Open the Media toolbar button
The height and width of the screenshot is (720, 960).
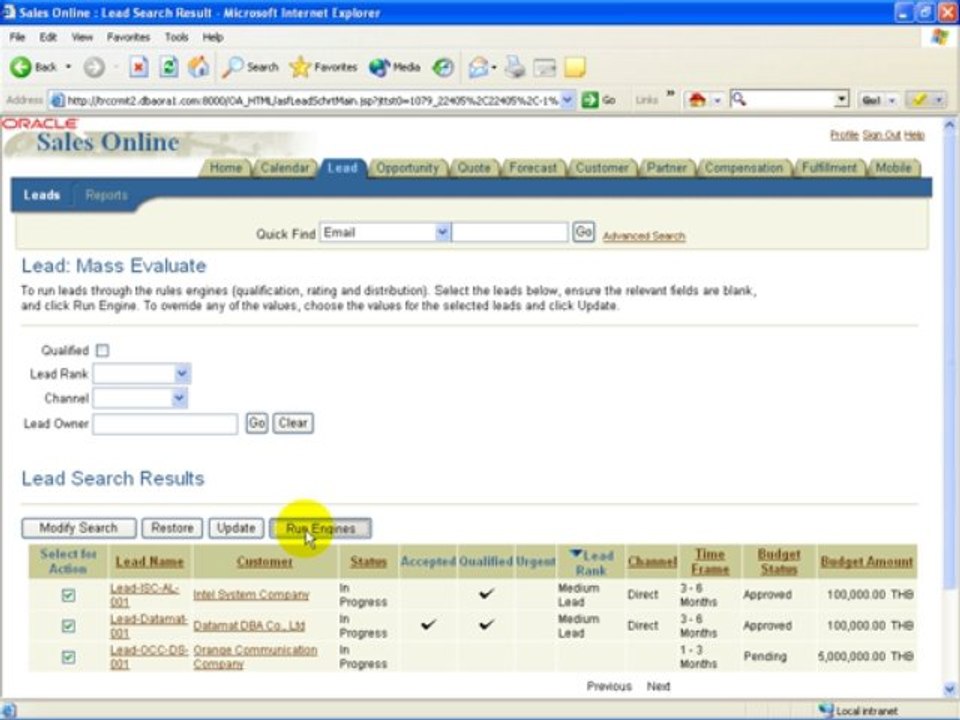pos(394,67)
